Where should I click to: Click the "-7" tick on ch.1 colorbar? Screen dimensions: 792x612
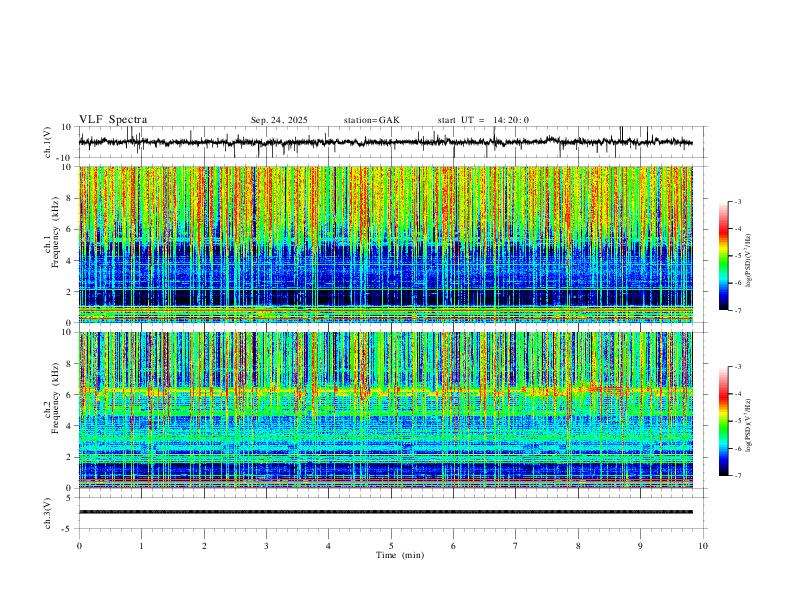pos(737,311)
